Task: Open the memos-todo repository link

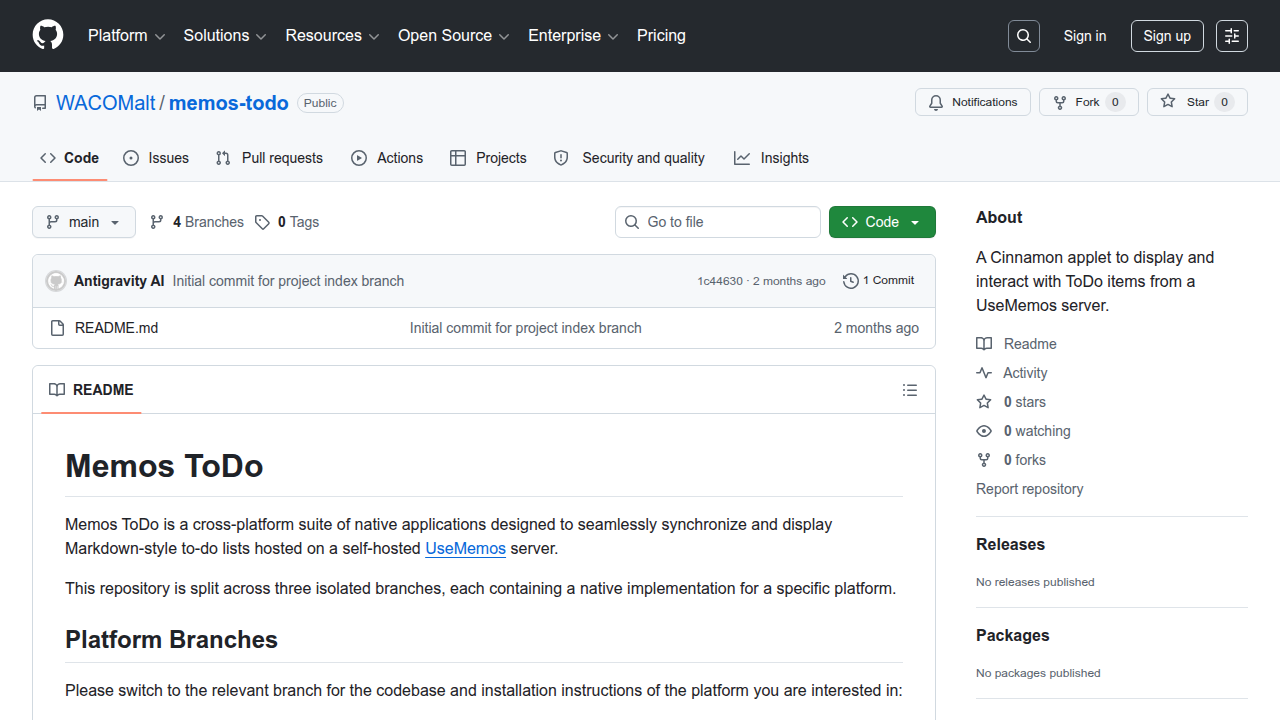Action: pos(229,103)
